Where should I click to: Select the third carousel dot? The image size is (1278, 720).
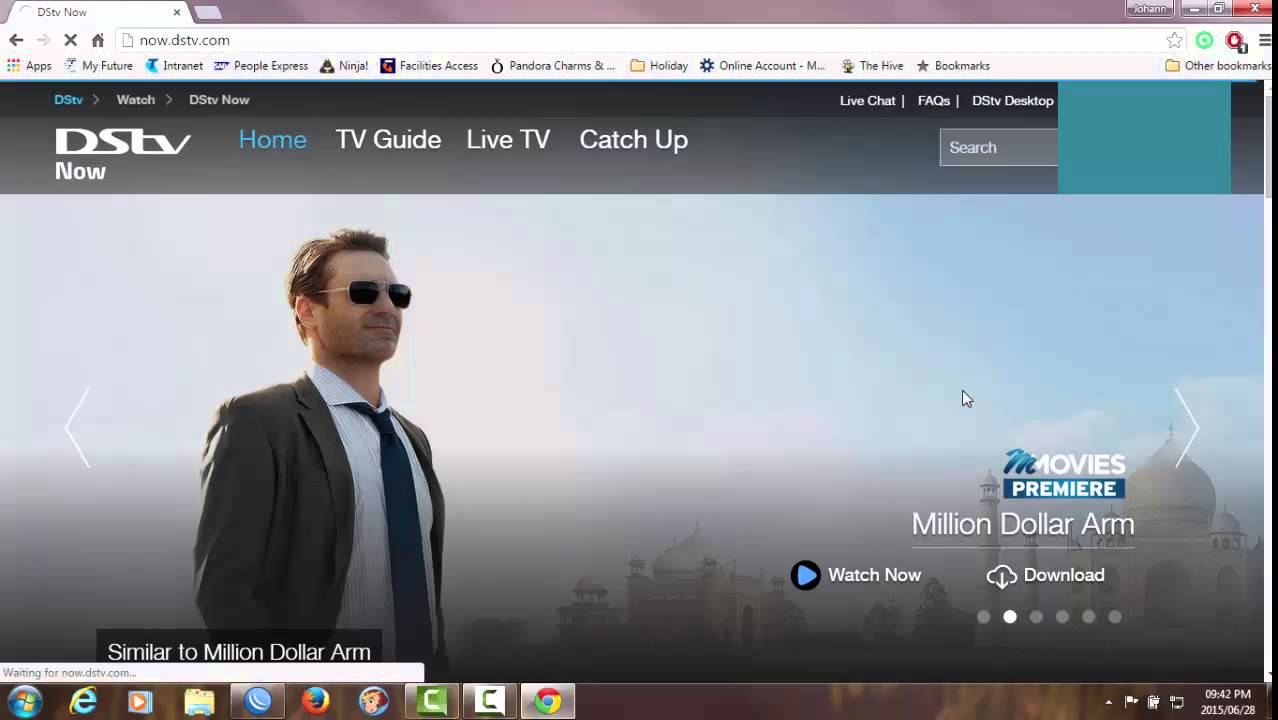coord(1036,617)
